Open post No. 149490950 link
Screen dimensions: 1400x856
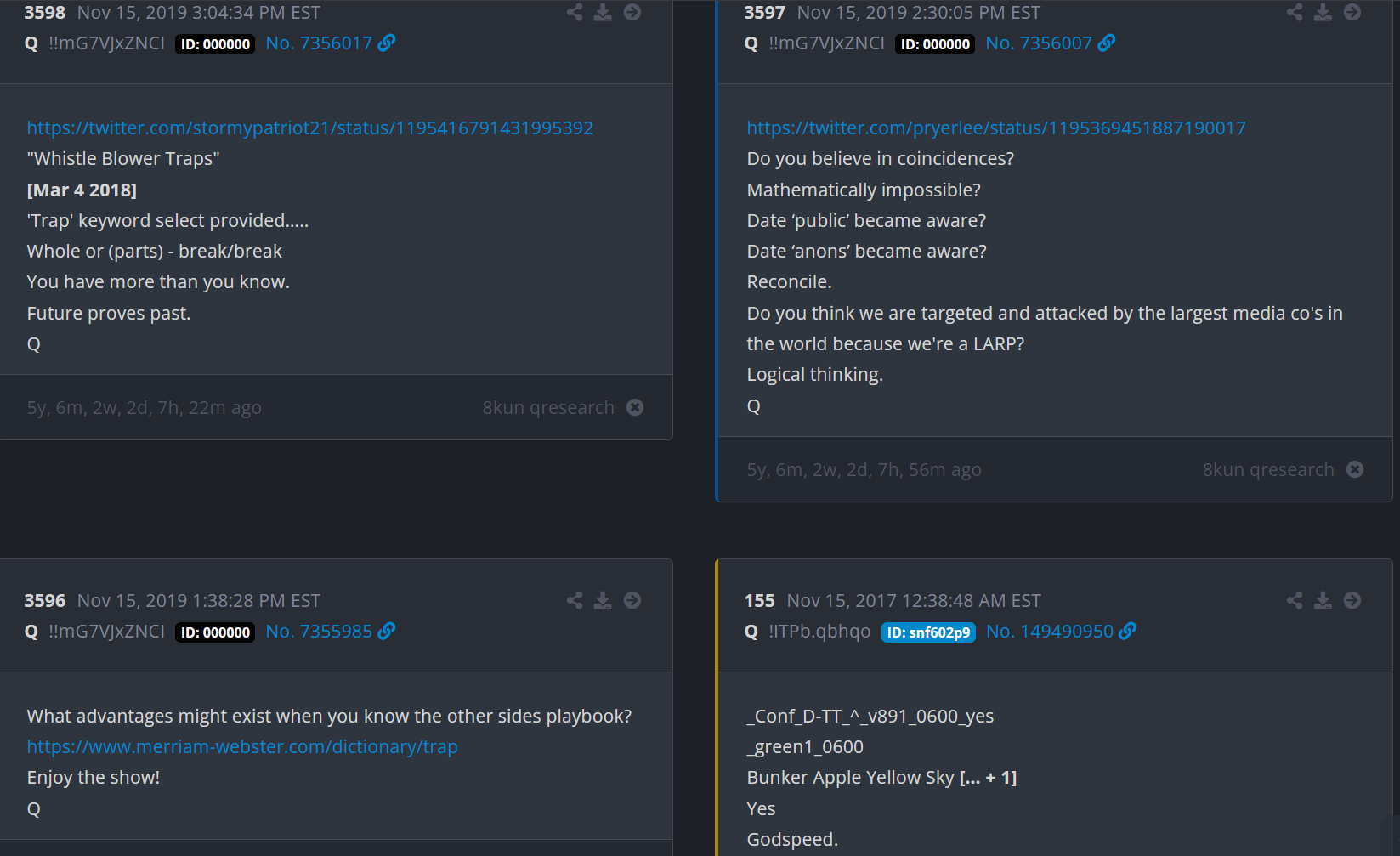(x=1050, y=631)
